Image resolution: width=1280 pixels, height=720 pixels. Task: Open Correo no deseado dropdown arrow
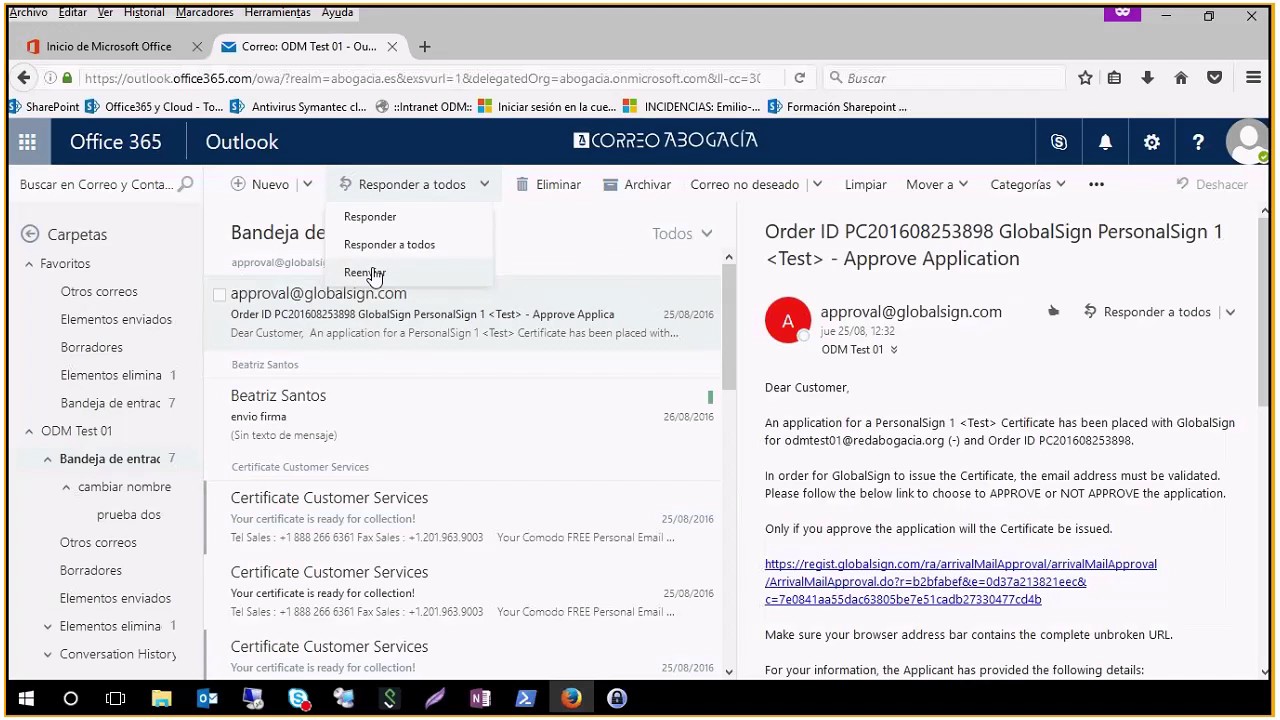[817, 184]
